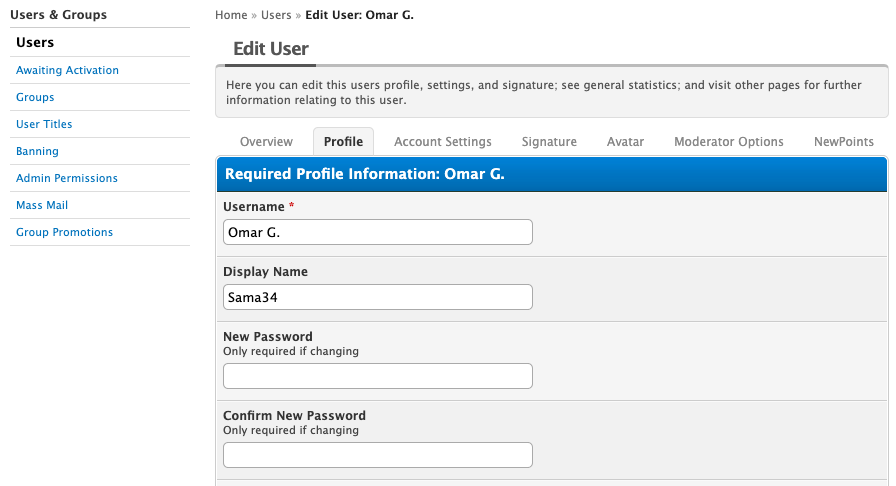Click the Home breadcrumb link
The width and height of the screenshot is (896, 486).
231,15
